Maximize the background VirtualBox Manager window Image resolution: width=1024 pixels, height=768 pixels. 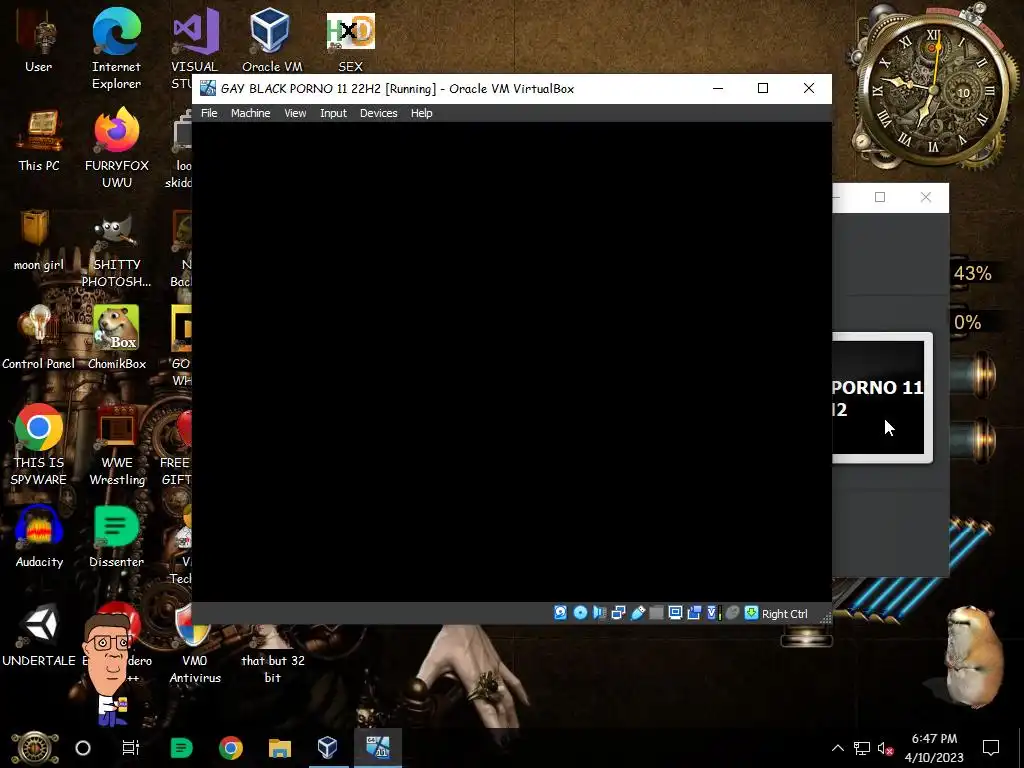click(880, 197)
